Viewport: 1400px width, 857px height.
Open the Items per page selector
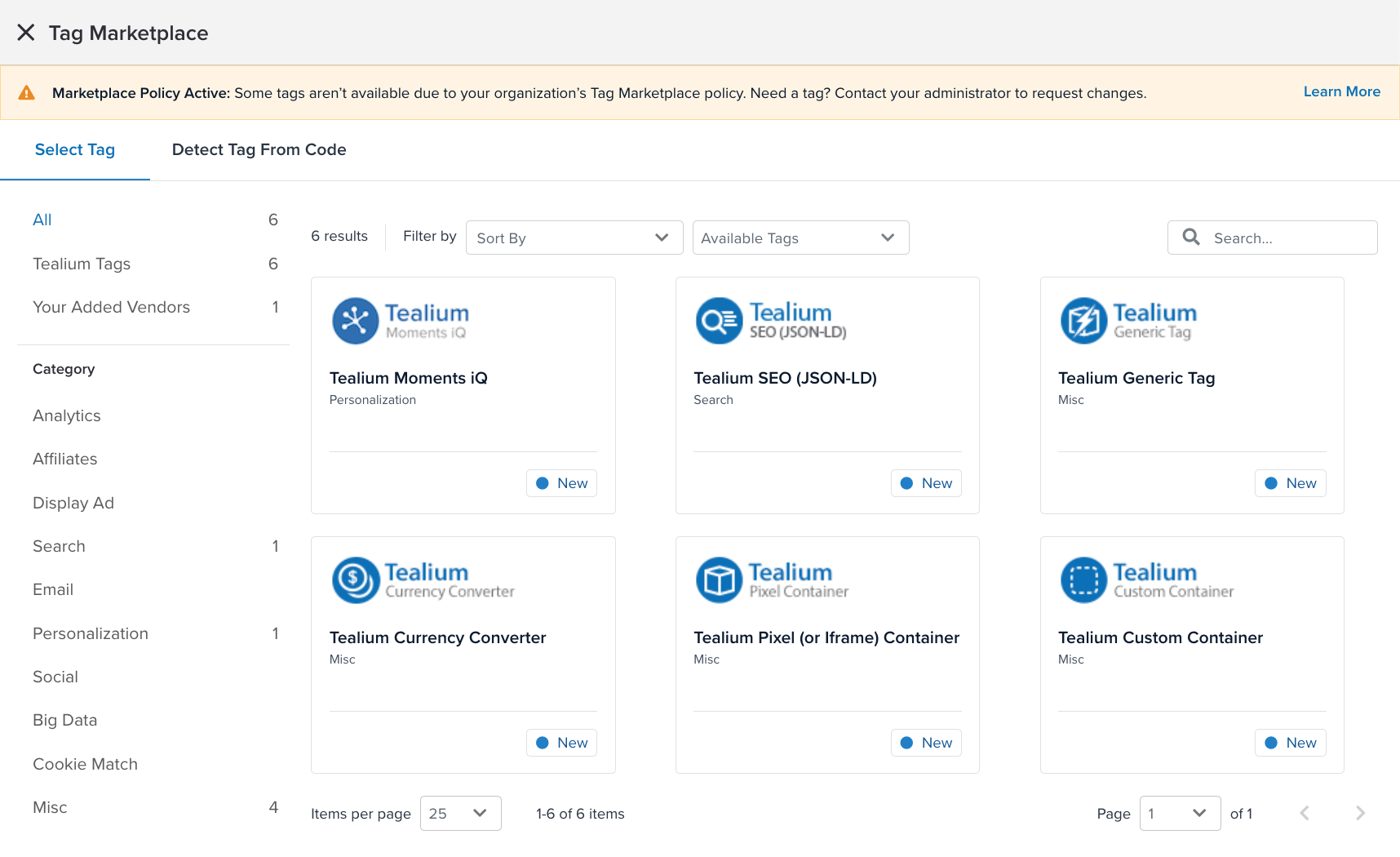point(460,813)
